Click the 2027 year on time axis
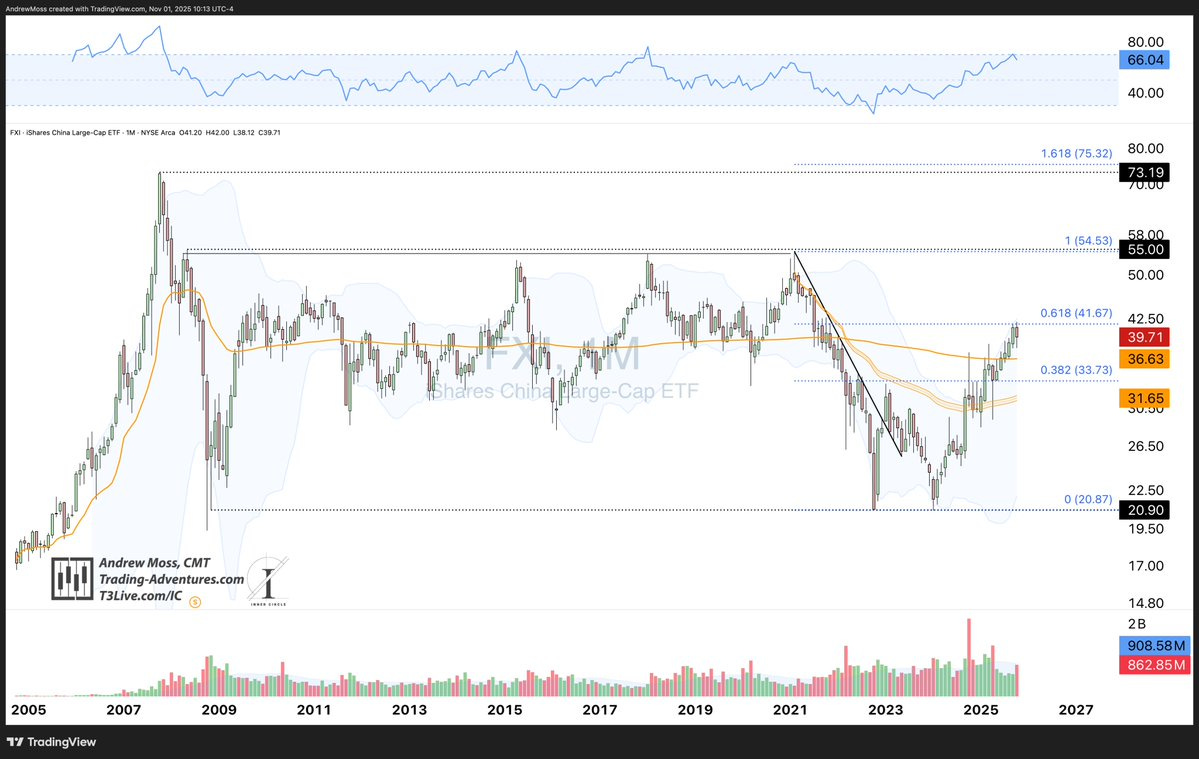The image size is (1199, 759). click(x=1076, y=710)
